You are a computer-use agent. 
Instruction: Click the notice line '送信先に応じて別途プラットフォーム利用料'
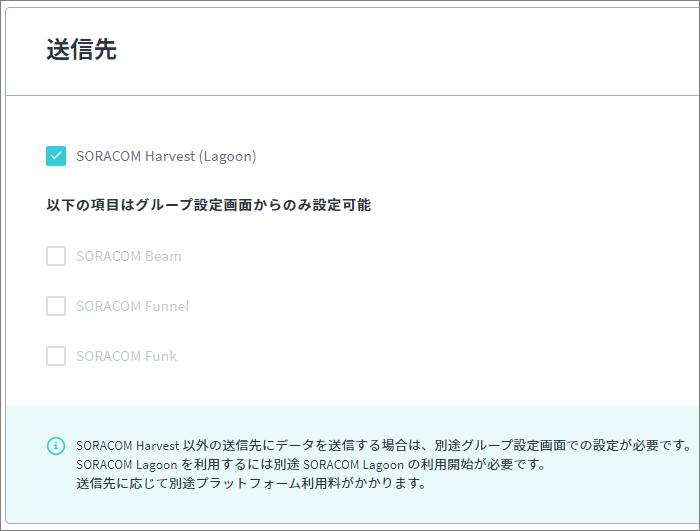[251, 483]
